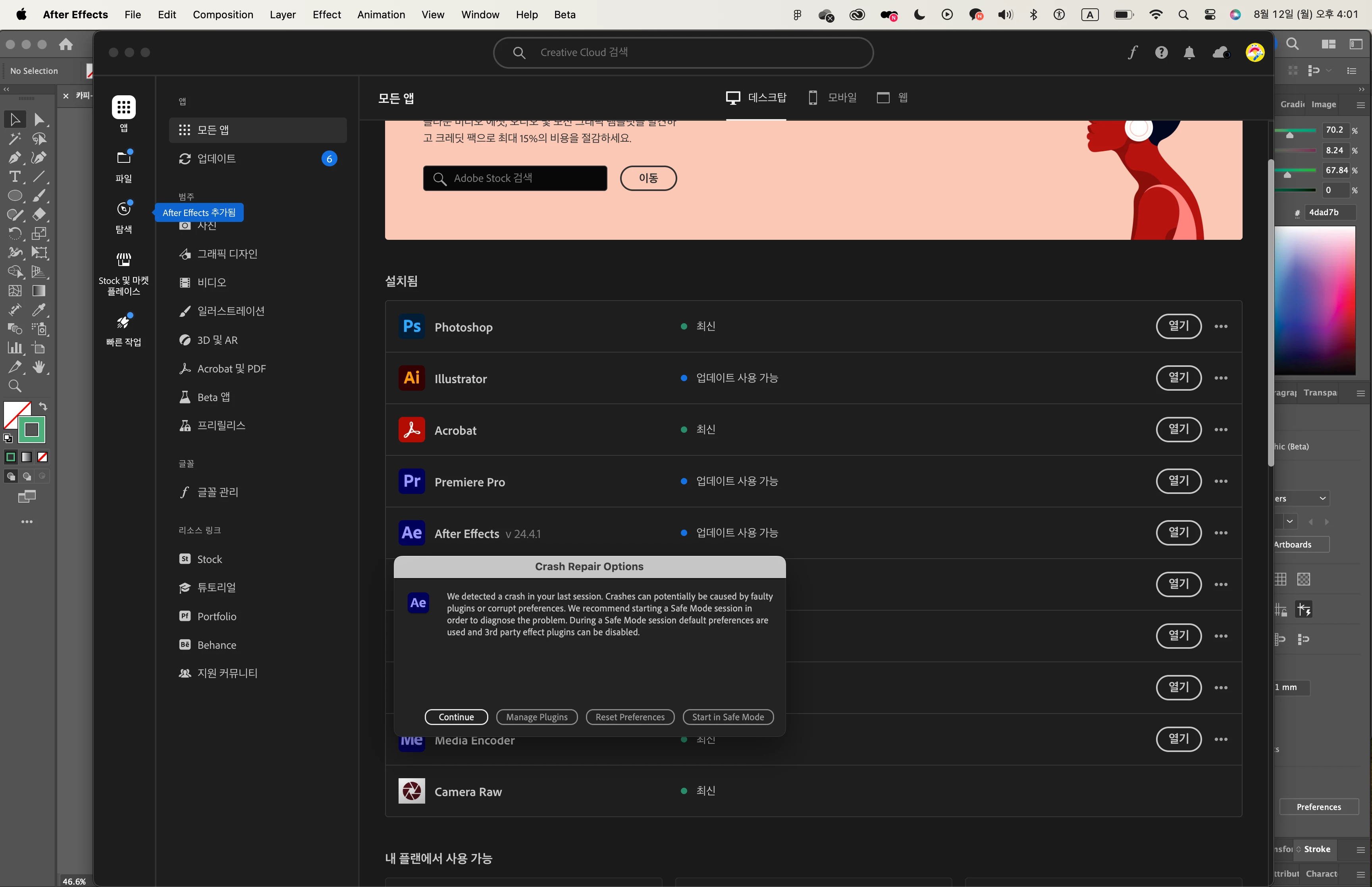Select the Type tool in left toolbar
The width and height of the screenshot is (1372, 887).
[x=14, y=177]
